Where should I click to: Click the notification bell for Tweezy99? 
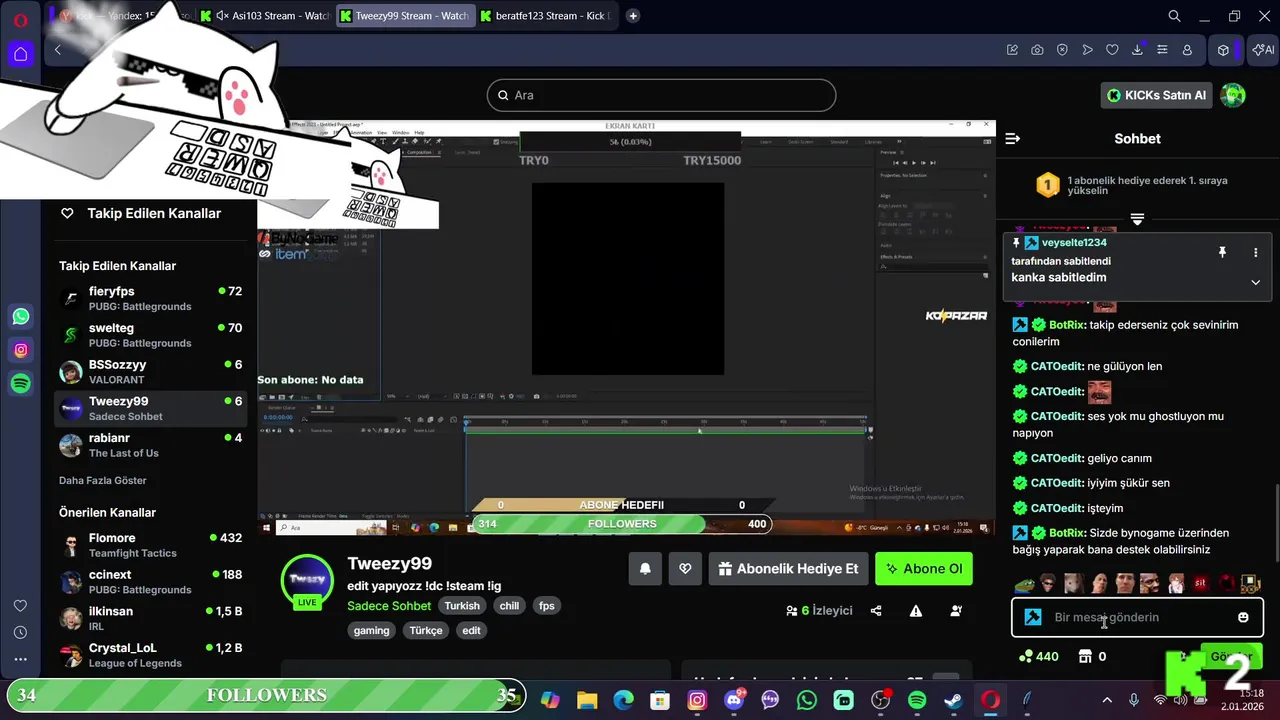645,569
